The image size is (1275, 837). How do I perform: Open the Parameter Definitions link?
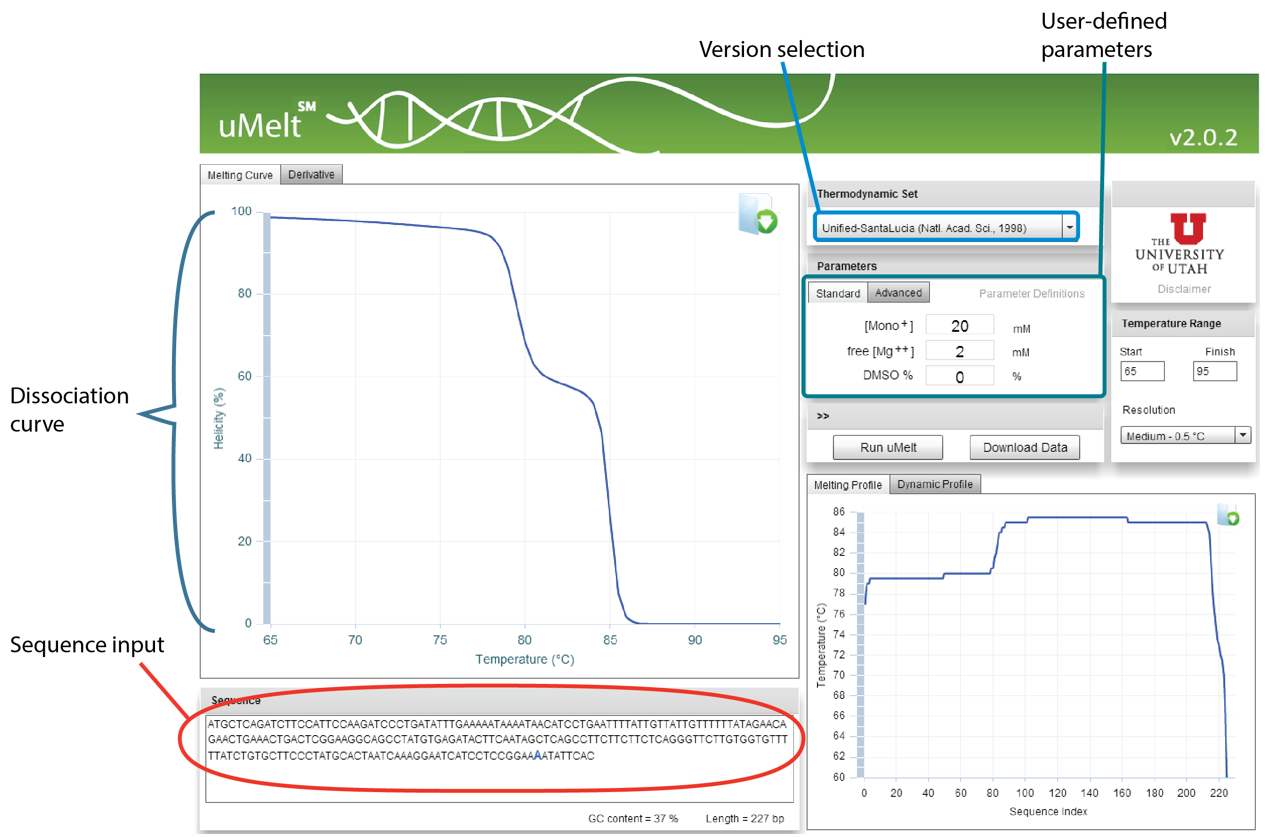[1031, 294]
